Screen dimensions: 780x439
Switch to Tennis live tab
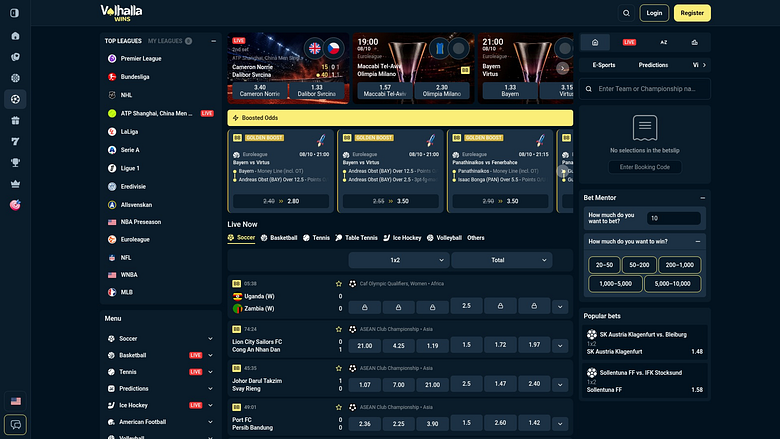316,238
